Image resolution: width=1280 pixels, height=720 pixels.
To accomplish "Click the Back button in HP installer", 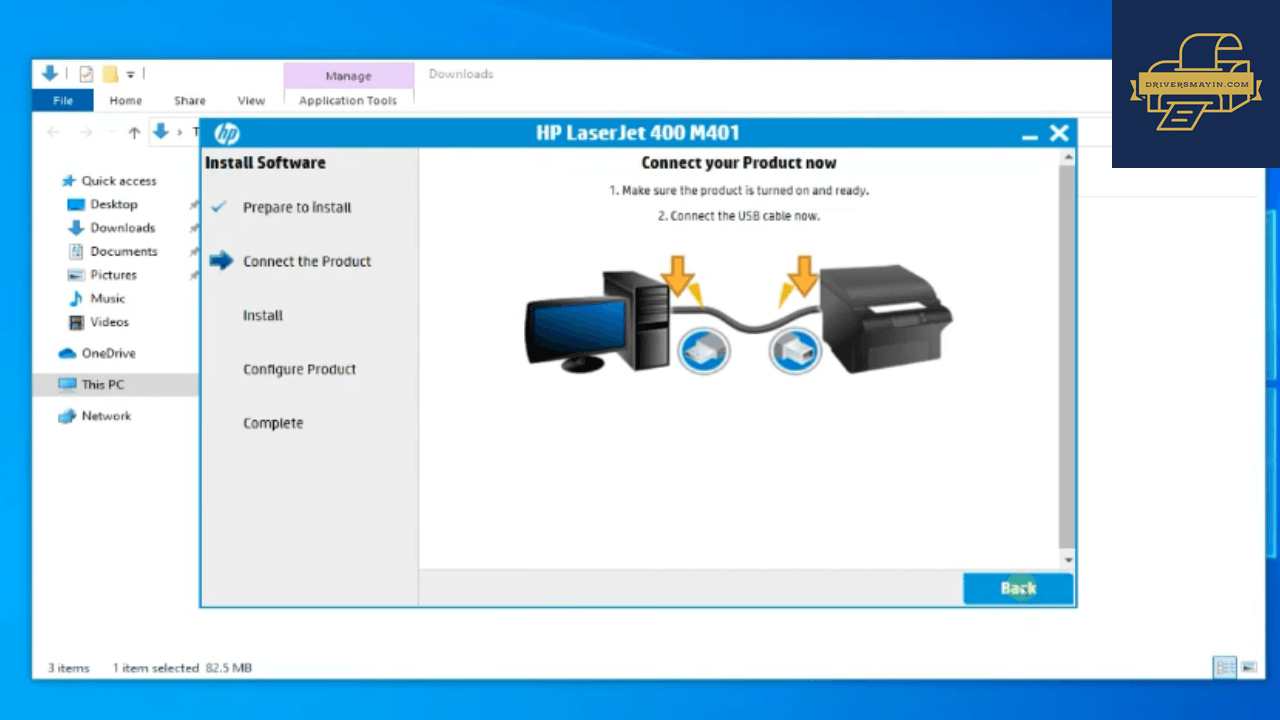I will click(1018, 588).
